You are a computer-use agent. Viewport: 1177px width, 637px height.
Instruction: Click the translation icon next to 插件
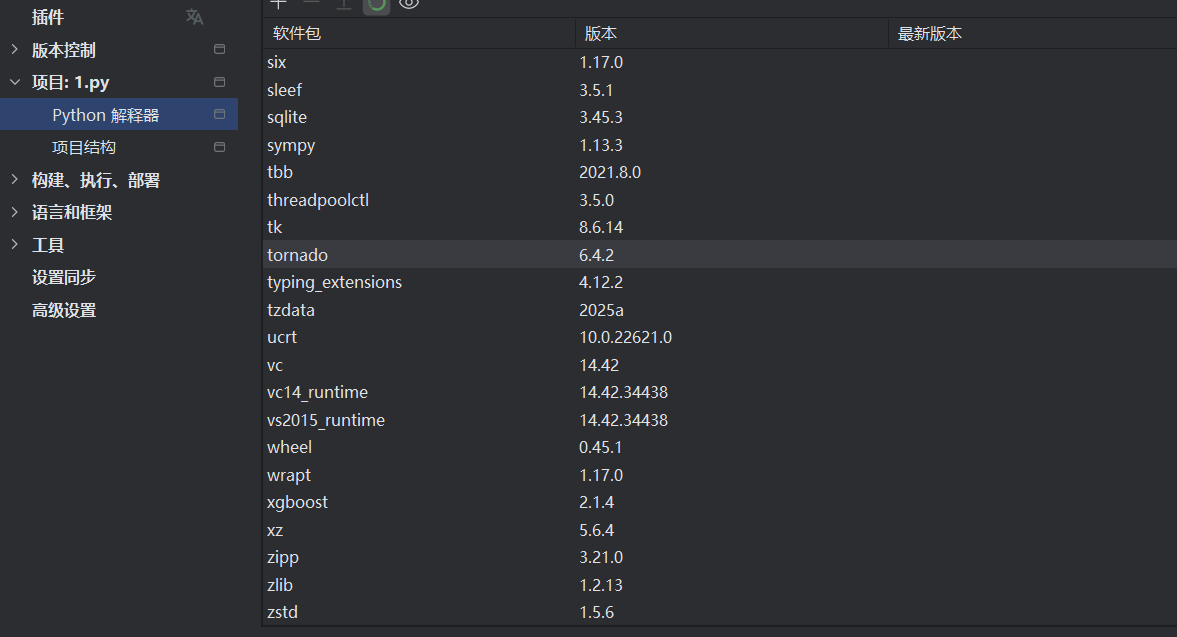pos(194,16)
